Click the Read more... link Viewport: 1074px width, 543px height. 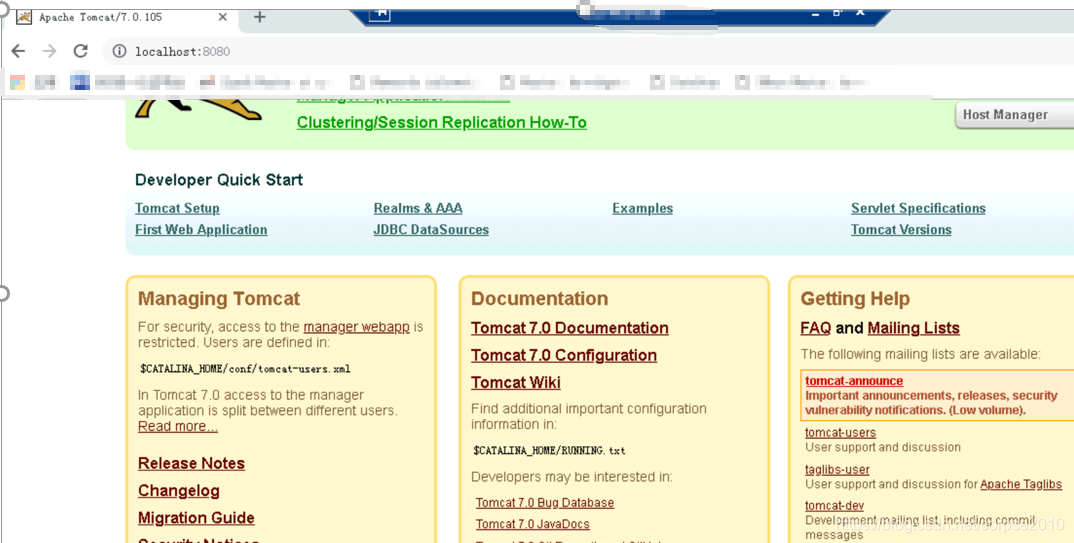177,426
